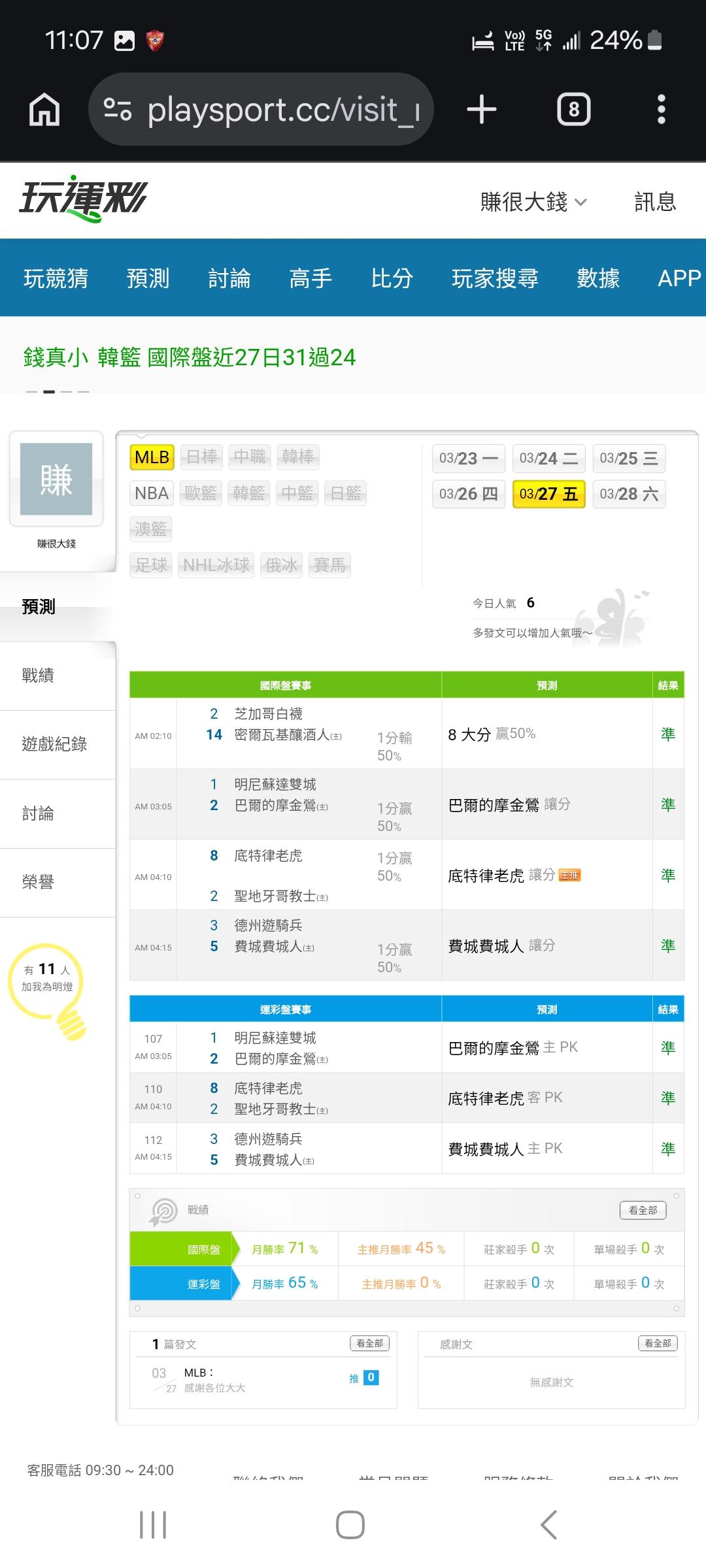Select the MLB league filter
The height and width of the screenshot is (1568, 706).
tap(152, 457)
